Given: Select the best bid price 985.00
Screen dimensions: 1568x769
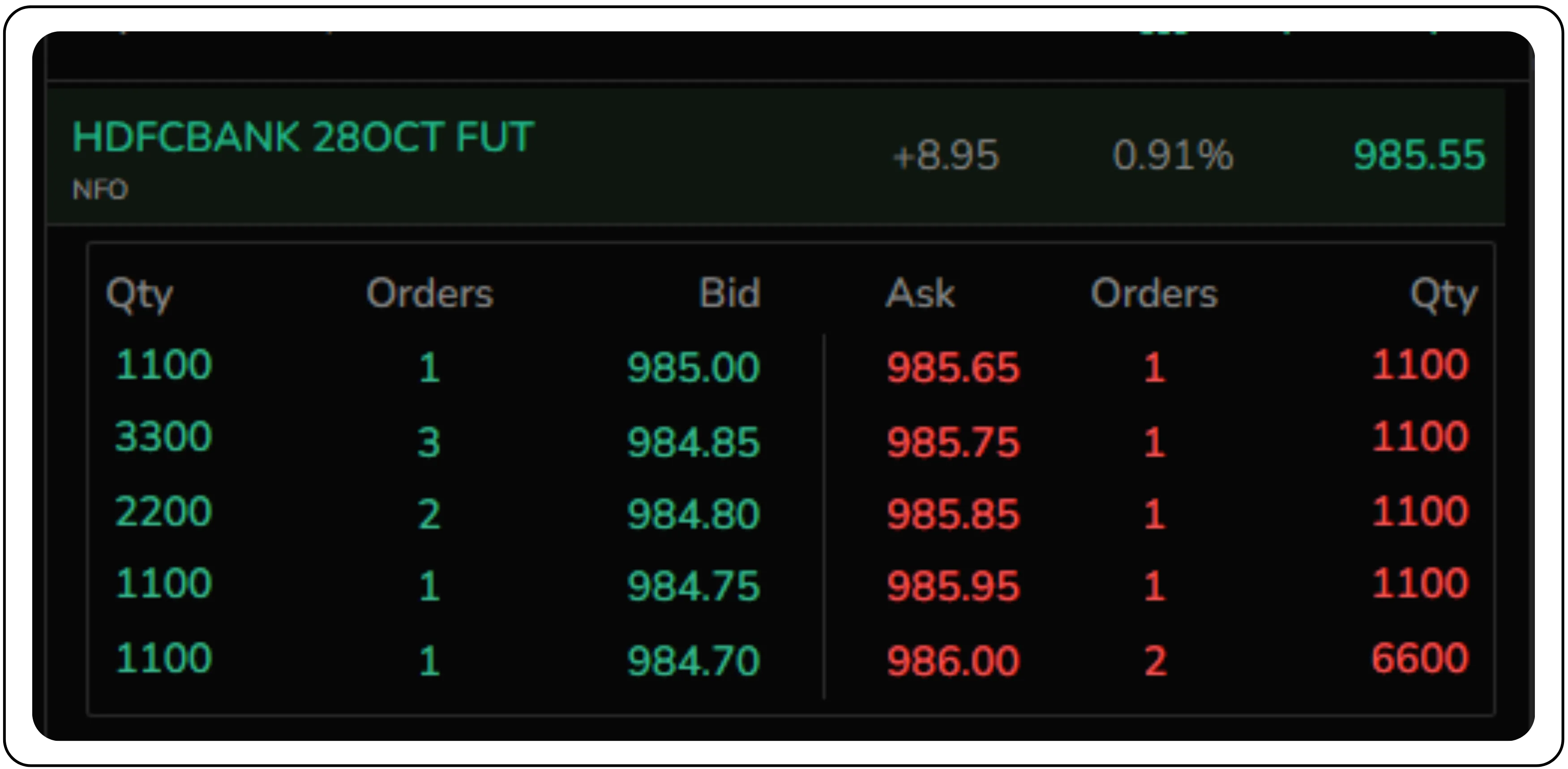Looking at the screenshot, I should pyautogui.click(x=693, y=367).
